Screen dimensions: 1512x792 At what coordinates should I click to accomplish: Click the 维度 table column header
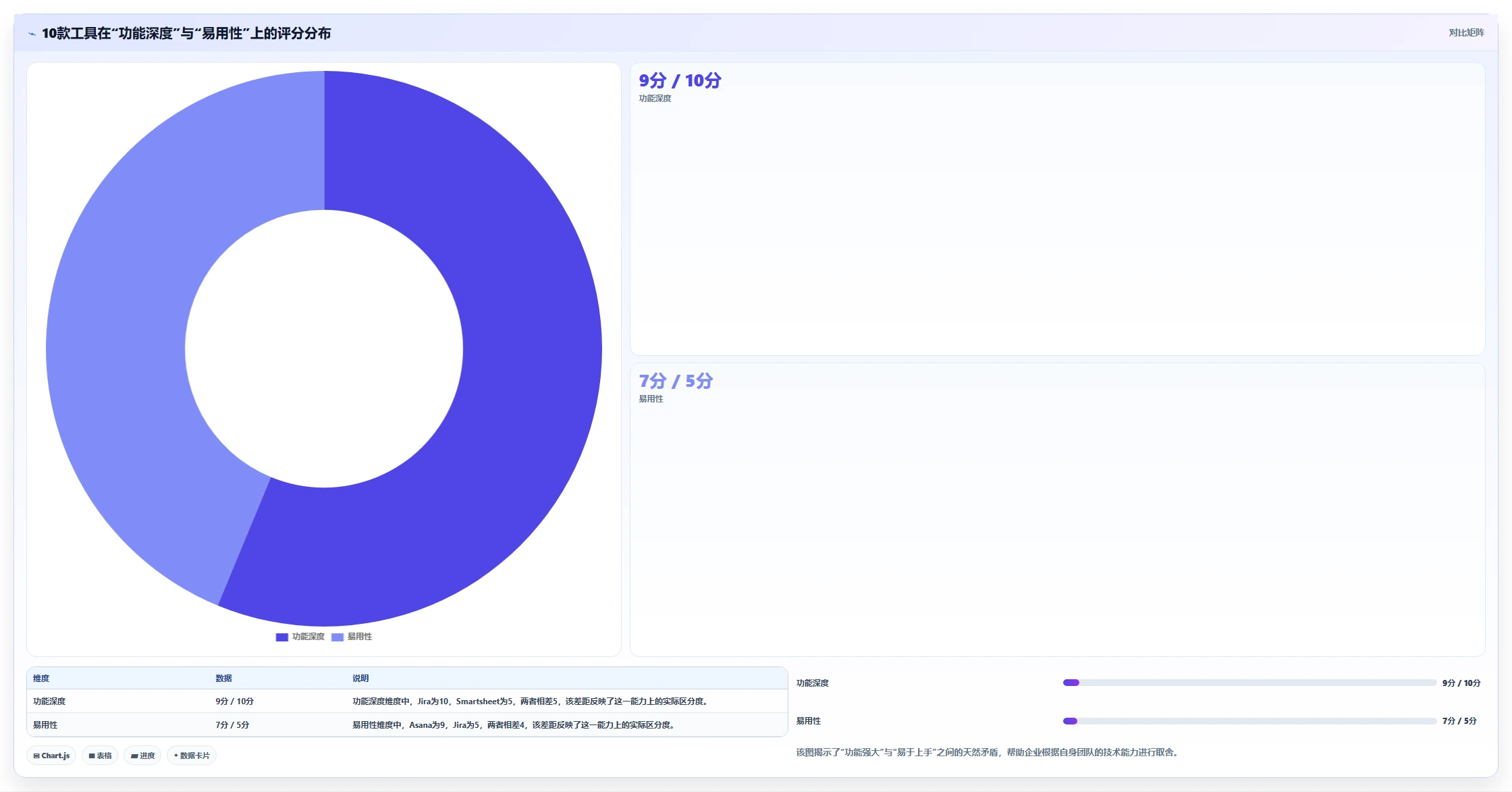click(x=41, y=679)
